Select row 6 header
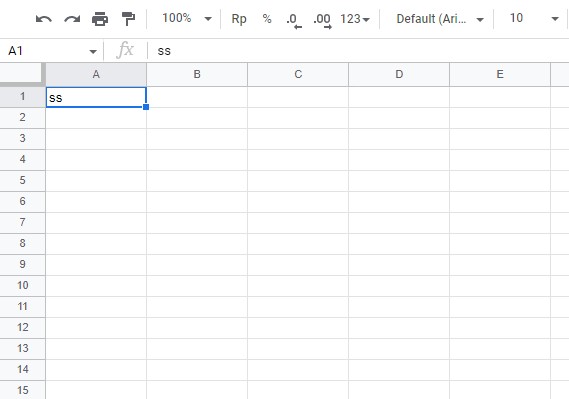This screenshot has width=569, height=399. (22, 202)
